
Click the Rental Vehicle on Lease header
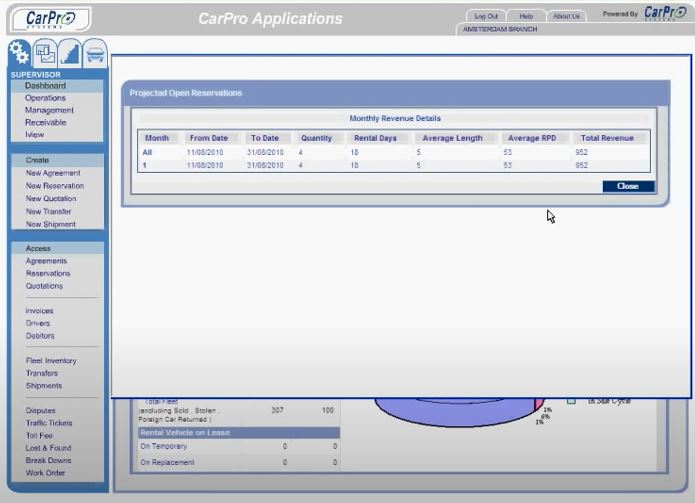coord(239,433)
